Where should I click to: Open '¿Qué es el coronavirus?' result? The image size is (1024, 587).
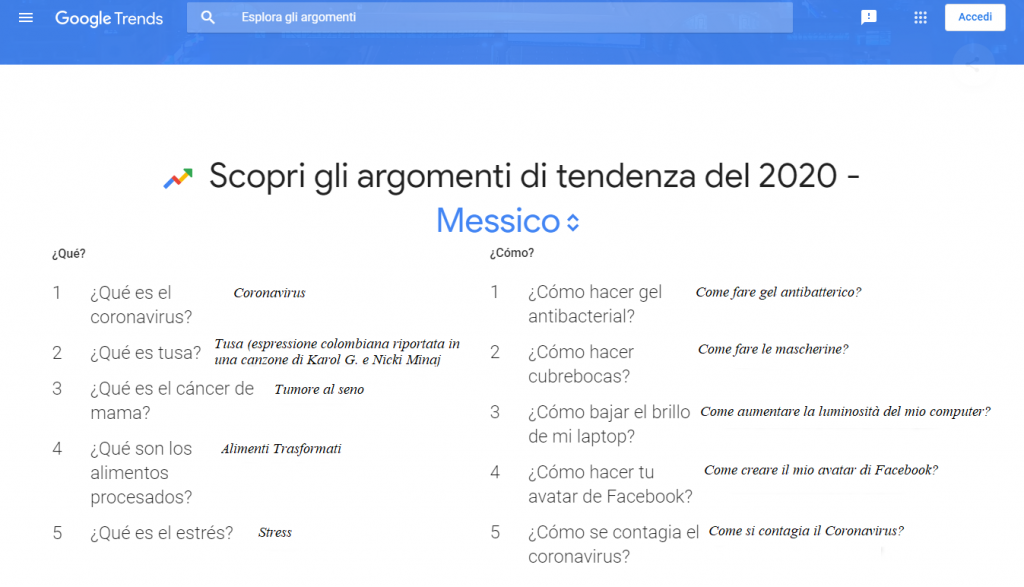141,305
